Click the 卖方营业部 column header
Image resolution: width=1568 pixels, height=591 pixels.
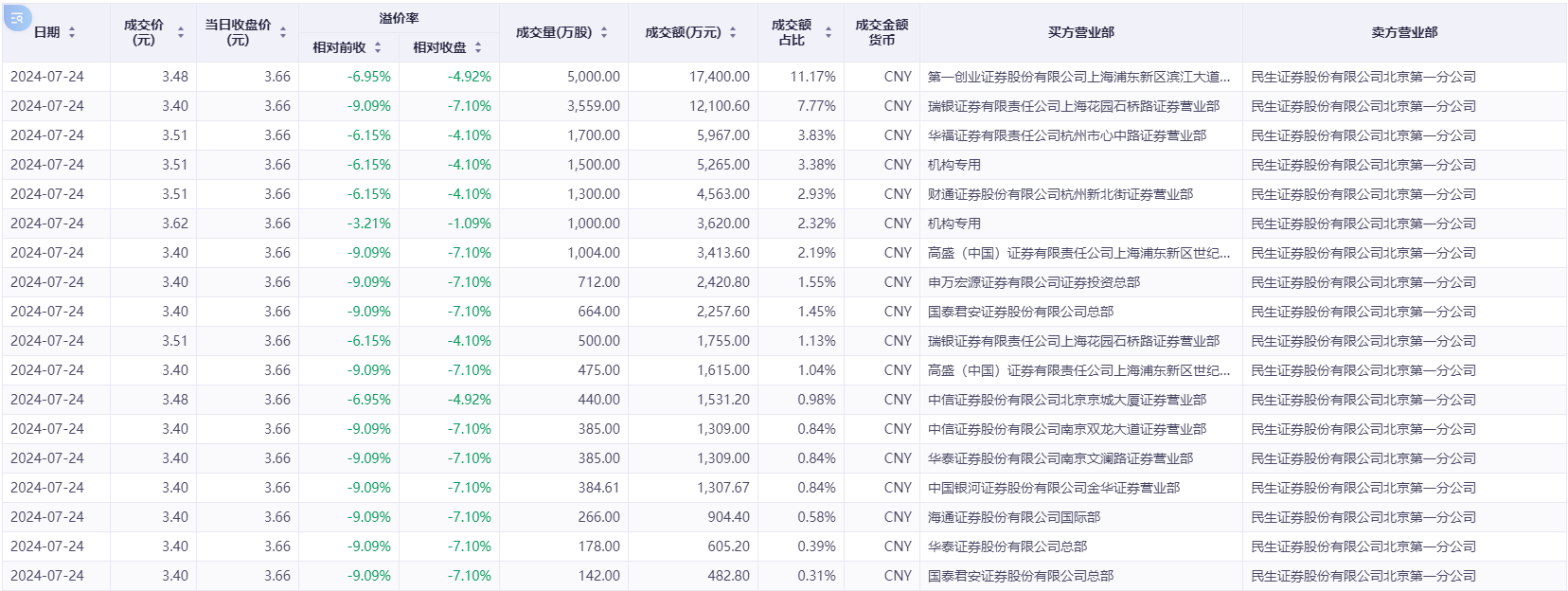(x=1404, y=32)
